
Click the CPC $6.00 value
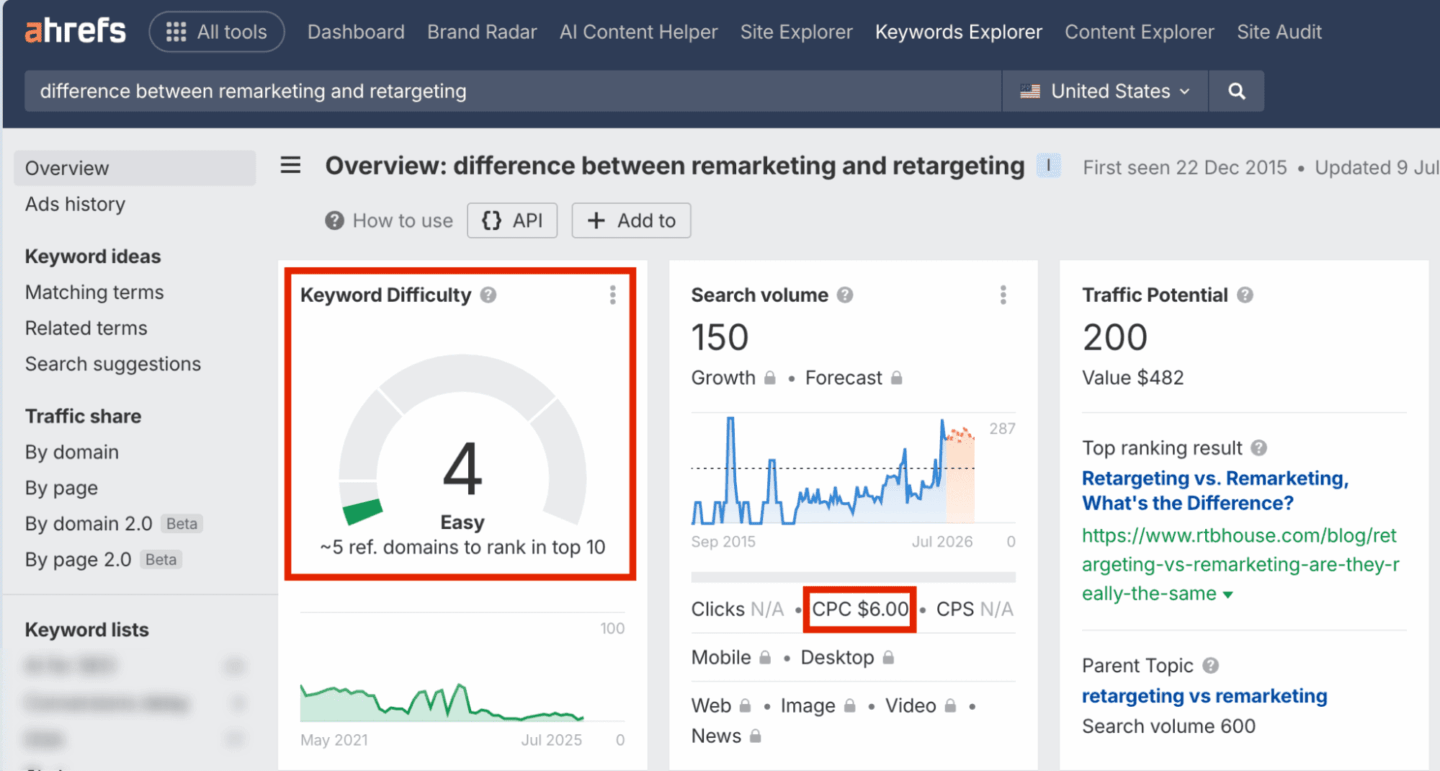pos(860,609)
